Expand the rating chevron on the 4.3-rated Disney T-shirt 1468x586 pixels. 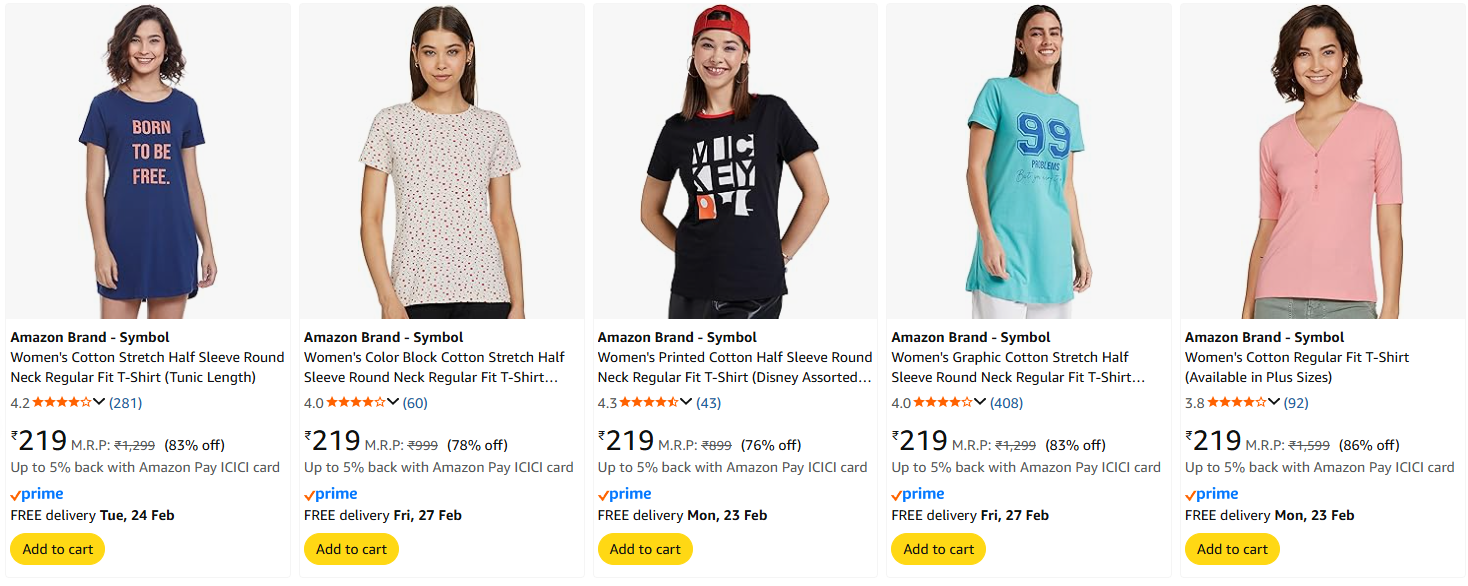coord(686,403)
